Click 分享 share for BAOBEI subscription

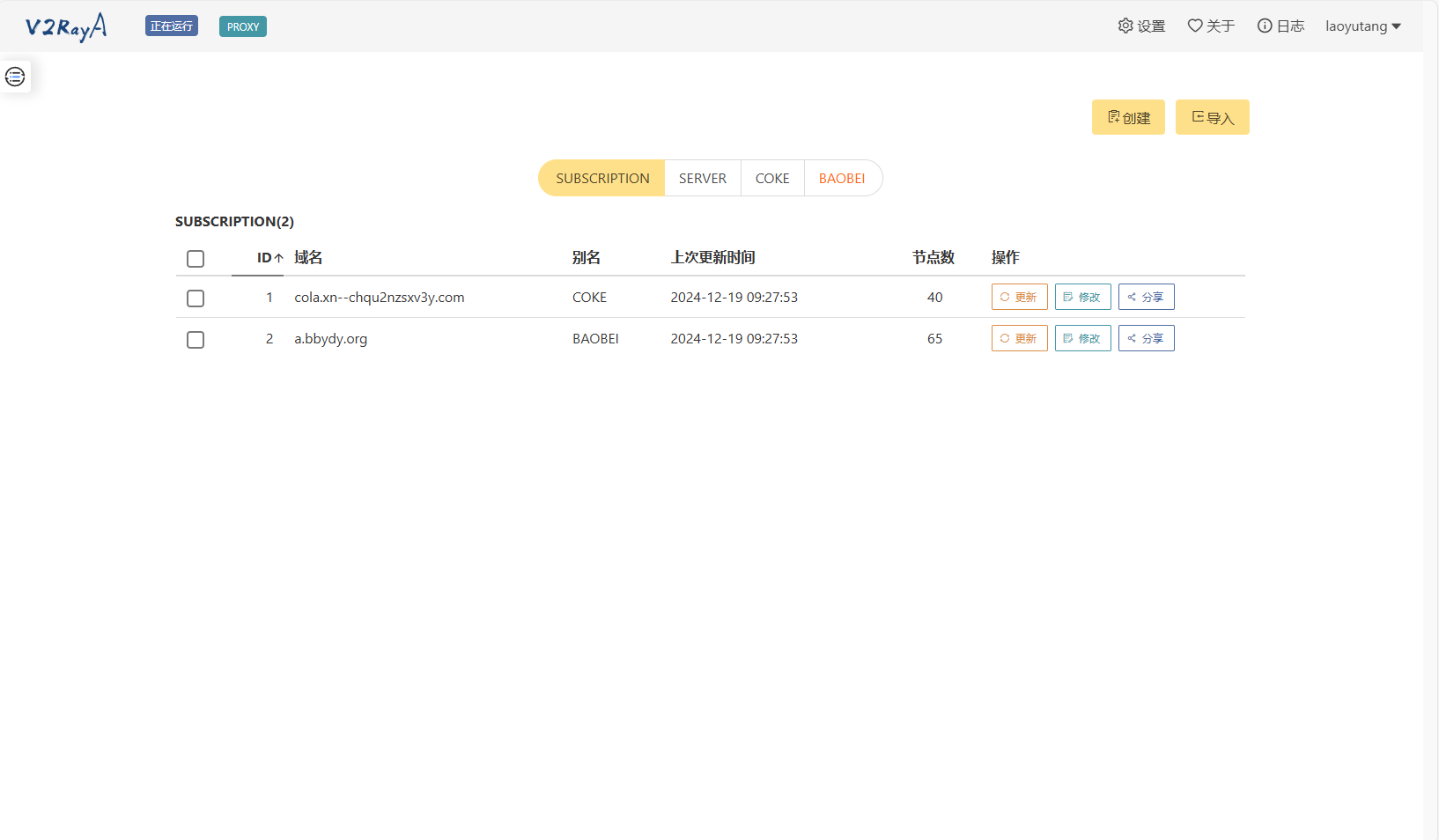[x=1147, y=338]
